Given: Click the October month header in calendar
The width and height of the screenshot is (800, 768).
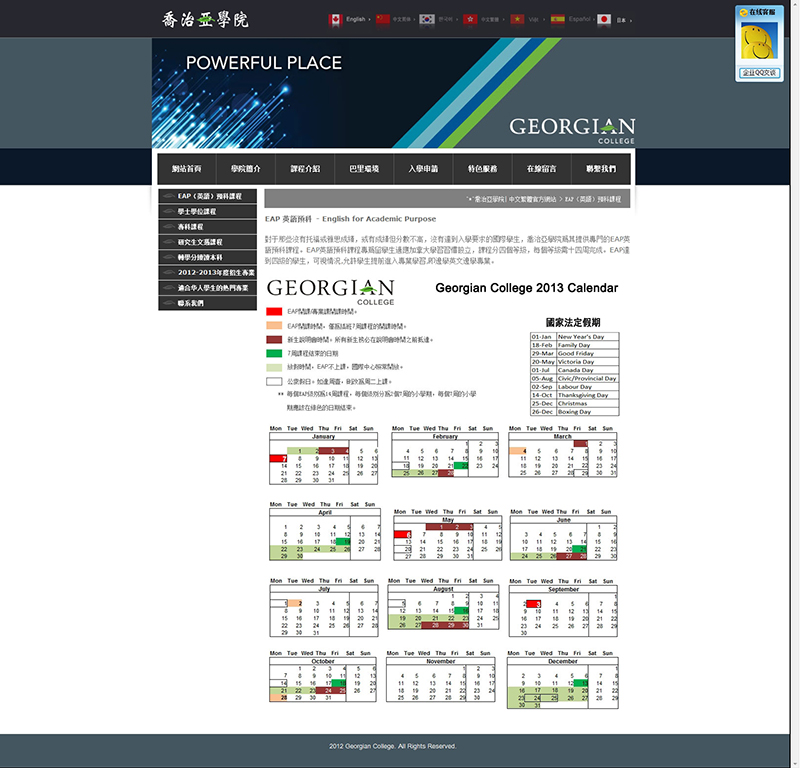Looking at the screenshot, I should click(x=323, y=661).
